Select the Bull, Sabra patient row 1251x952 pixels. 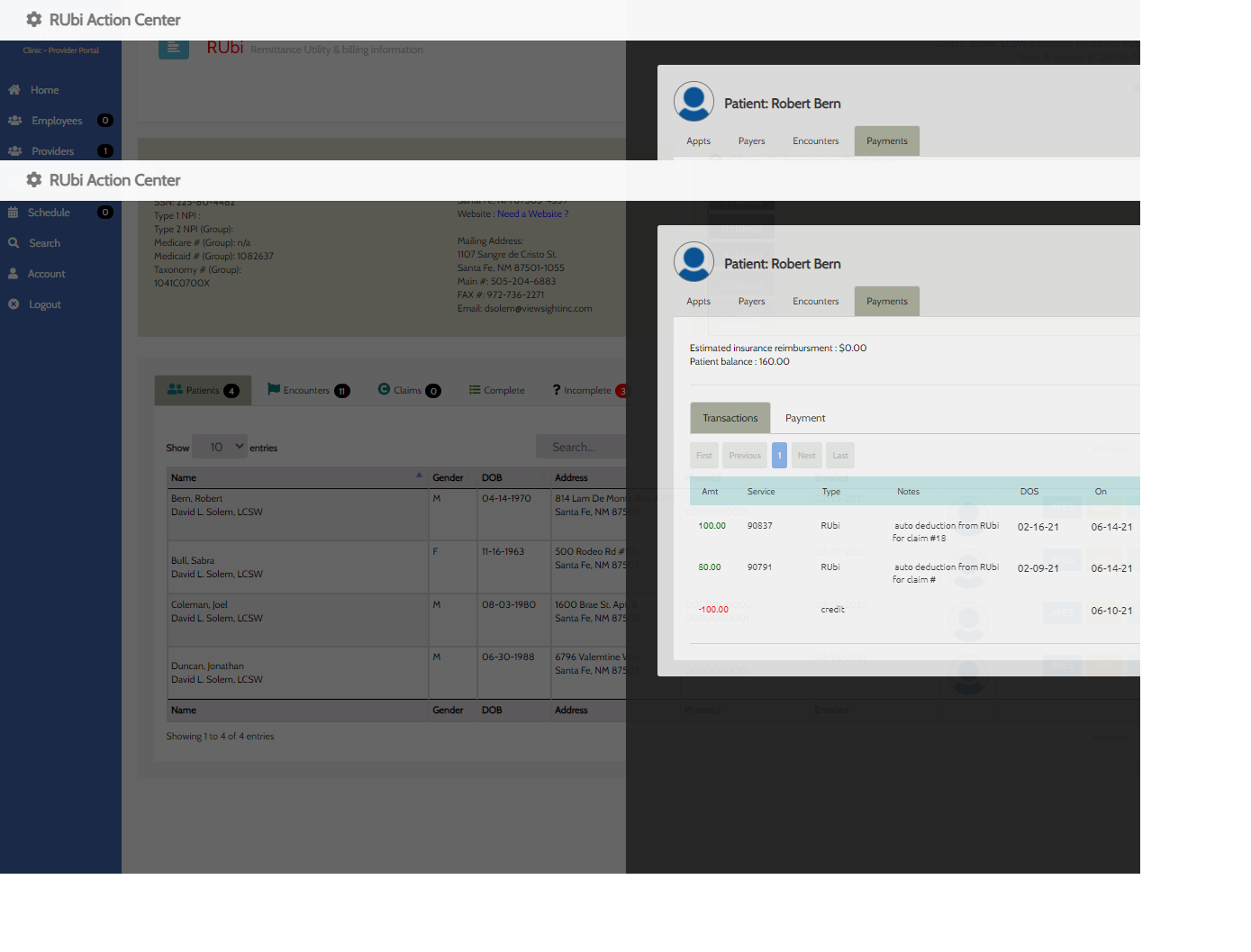tap(193, 560)
